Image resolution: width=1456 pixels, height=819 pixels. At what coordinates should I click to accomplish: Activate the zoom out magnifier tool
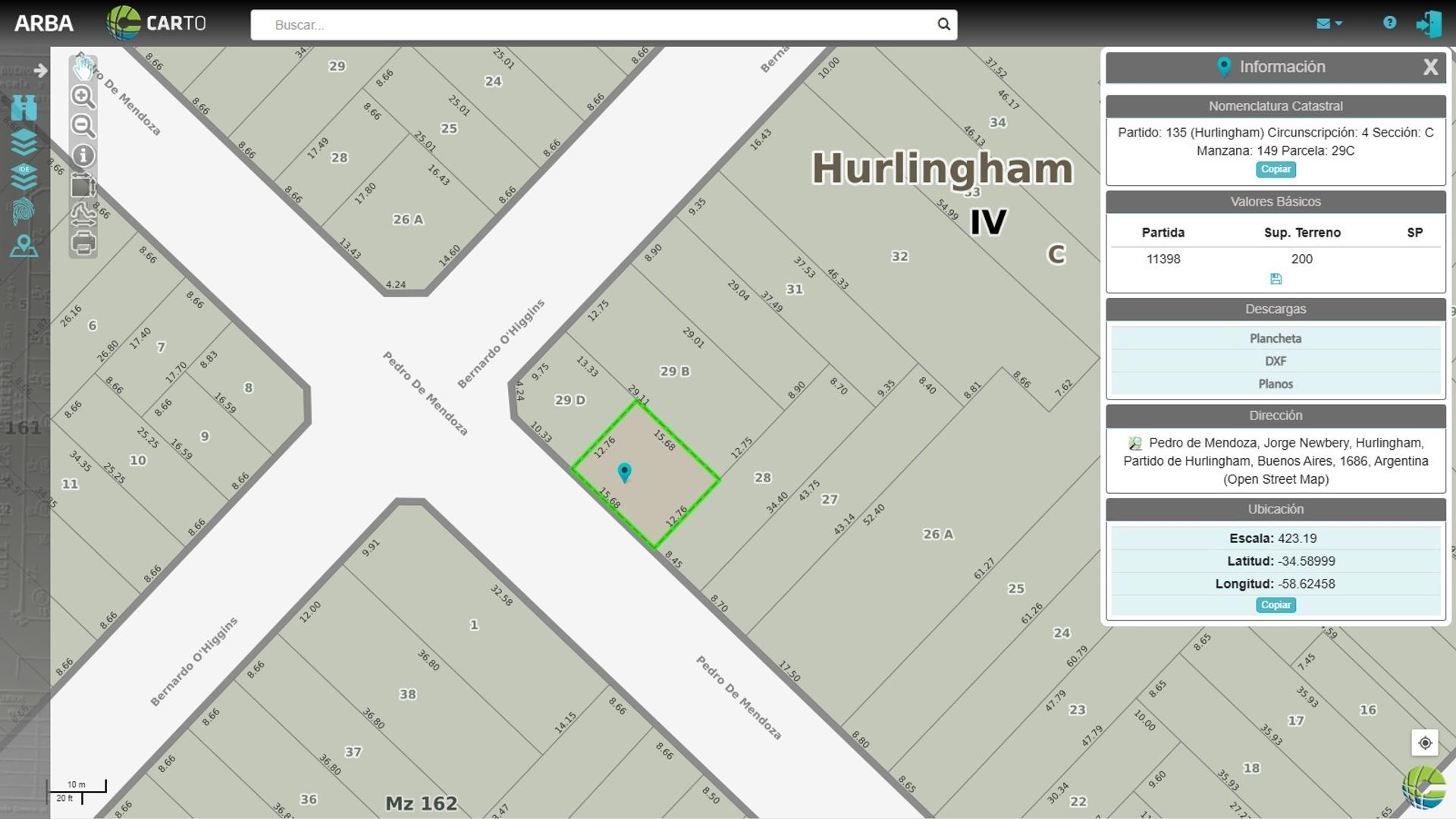tap(83, 126)
